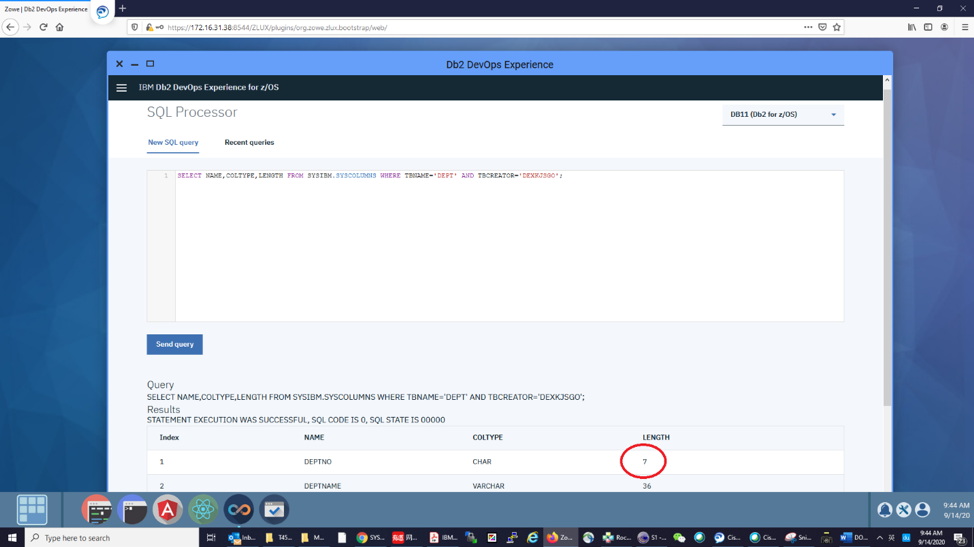Viewport: 974px width, 547px height.
Task: Open Firefox account icon
Action: pos(944,27)
